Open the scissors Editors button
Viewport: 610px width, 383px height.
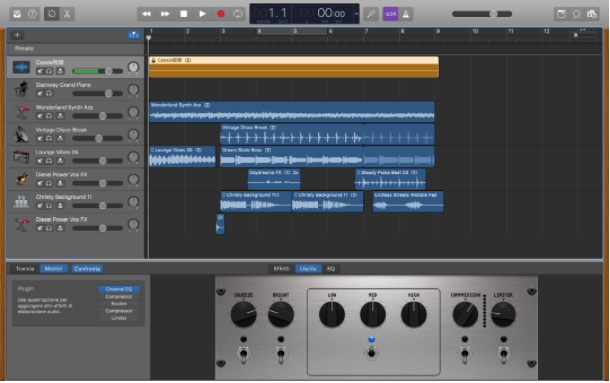pyautogui.click(x=67, y=14)
